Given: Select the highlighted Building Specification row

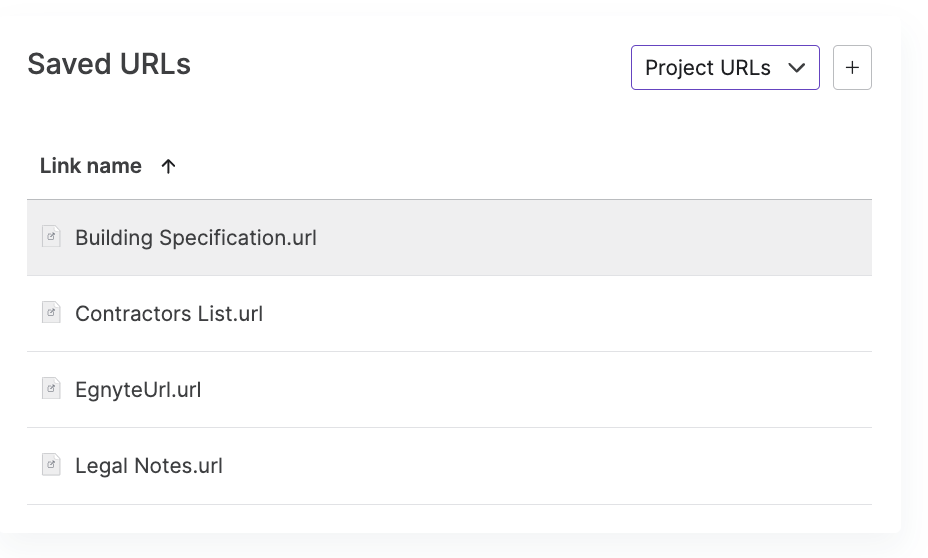Looking at the screenshot, I should pos(449,237).
